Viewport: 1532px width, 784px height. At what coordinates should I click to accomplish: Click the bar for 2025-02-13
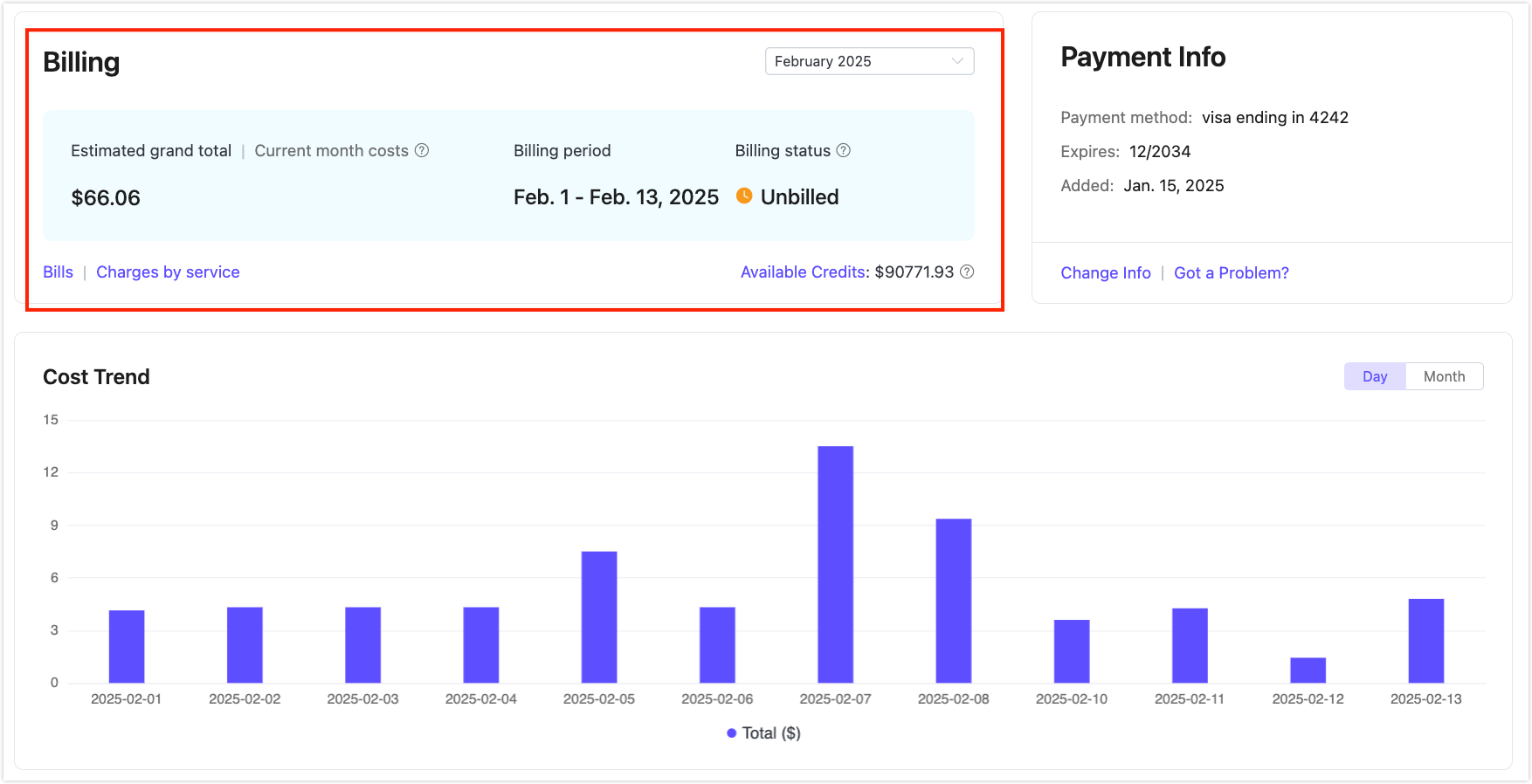coord(1426,641)
